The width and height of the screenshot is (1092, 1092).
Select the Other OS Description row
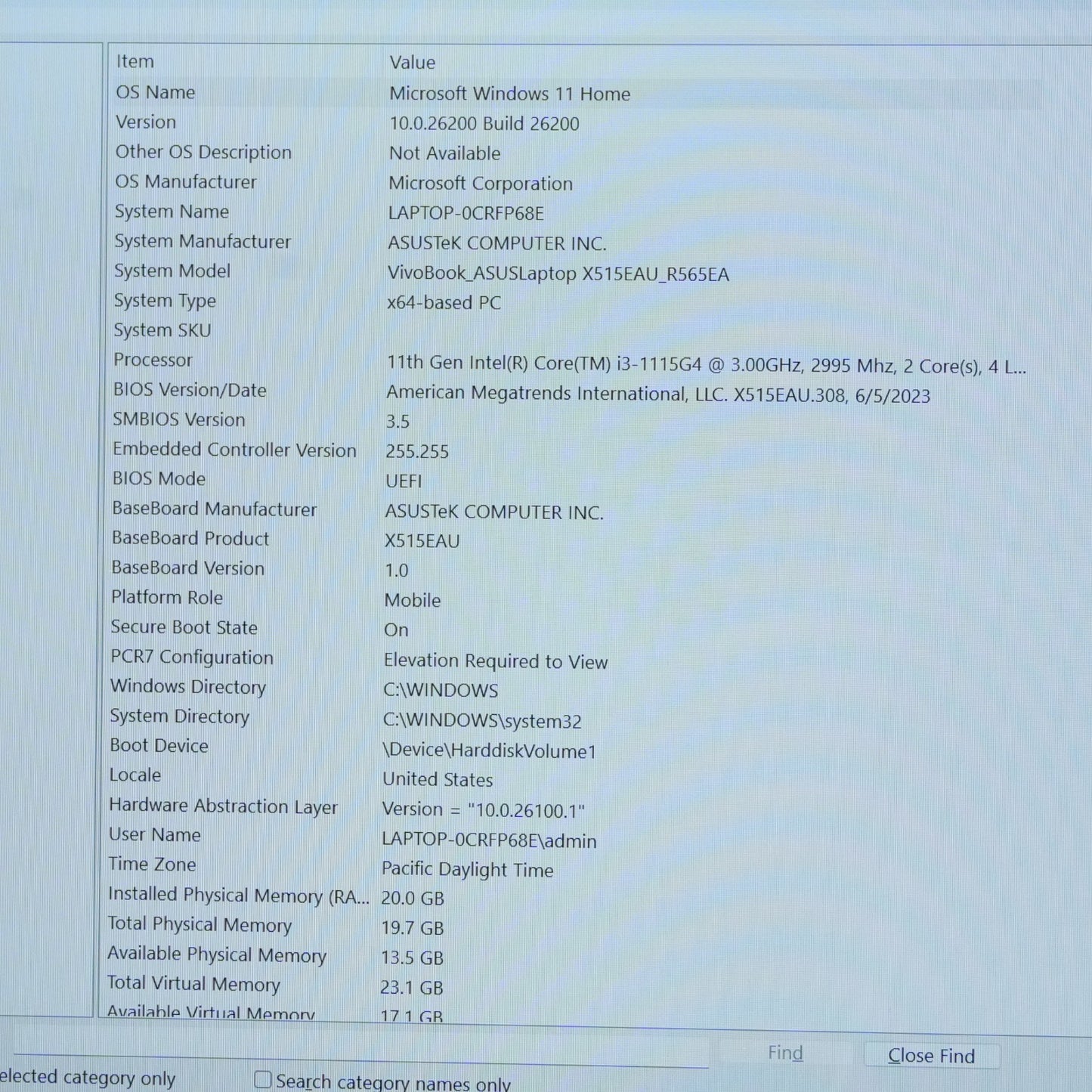(x=203, y=152)
